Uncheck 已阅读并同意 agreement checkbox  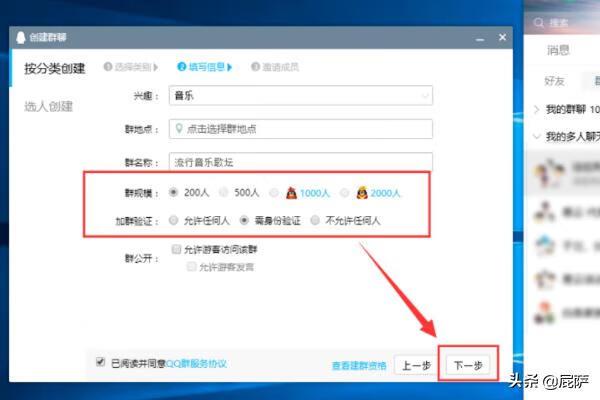click(100, 362)
